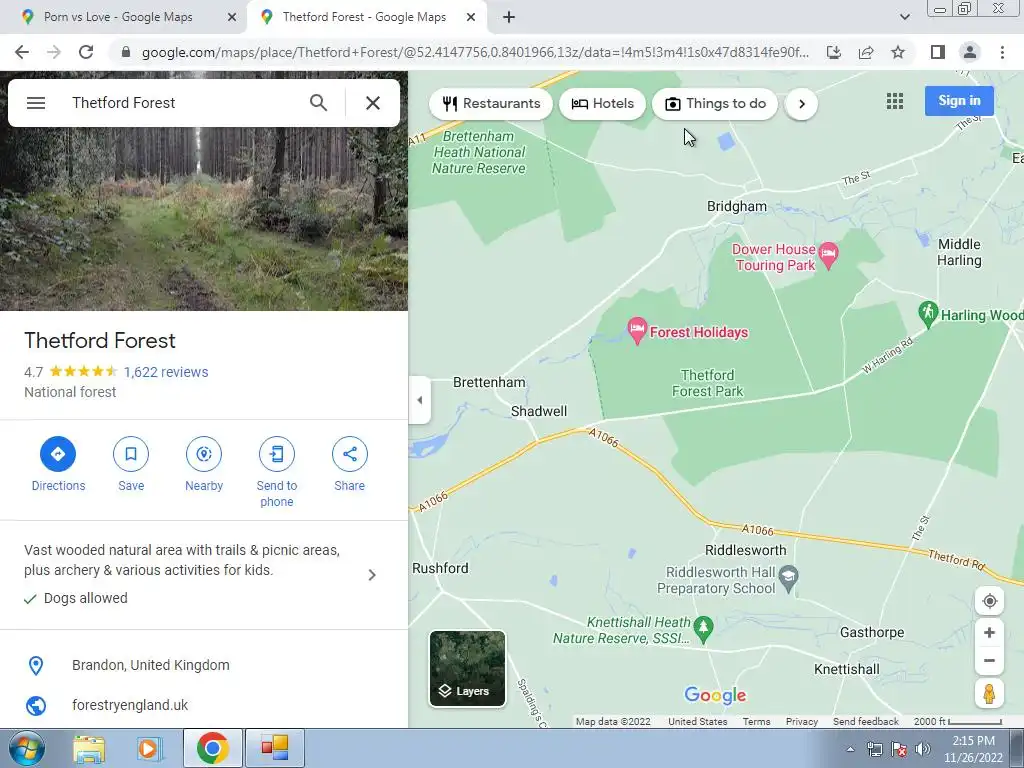
Task: Click the search magnifier icon
Action: [318, 103]
